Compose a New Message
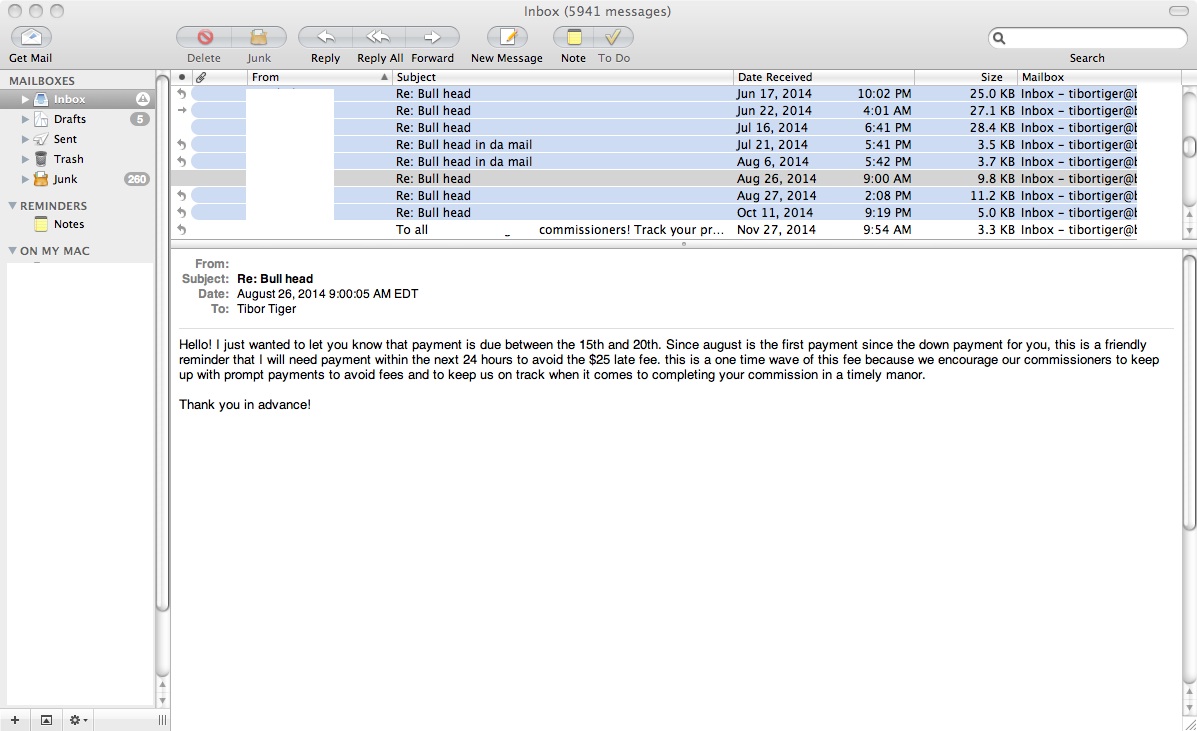The height and width of the screenshot is (731, 1197). click(507, 37)
